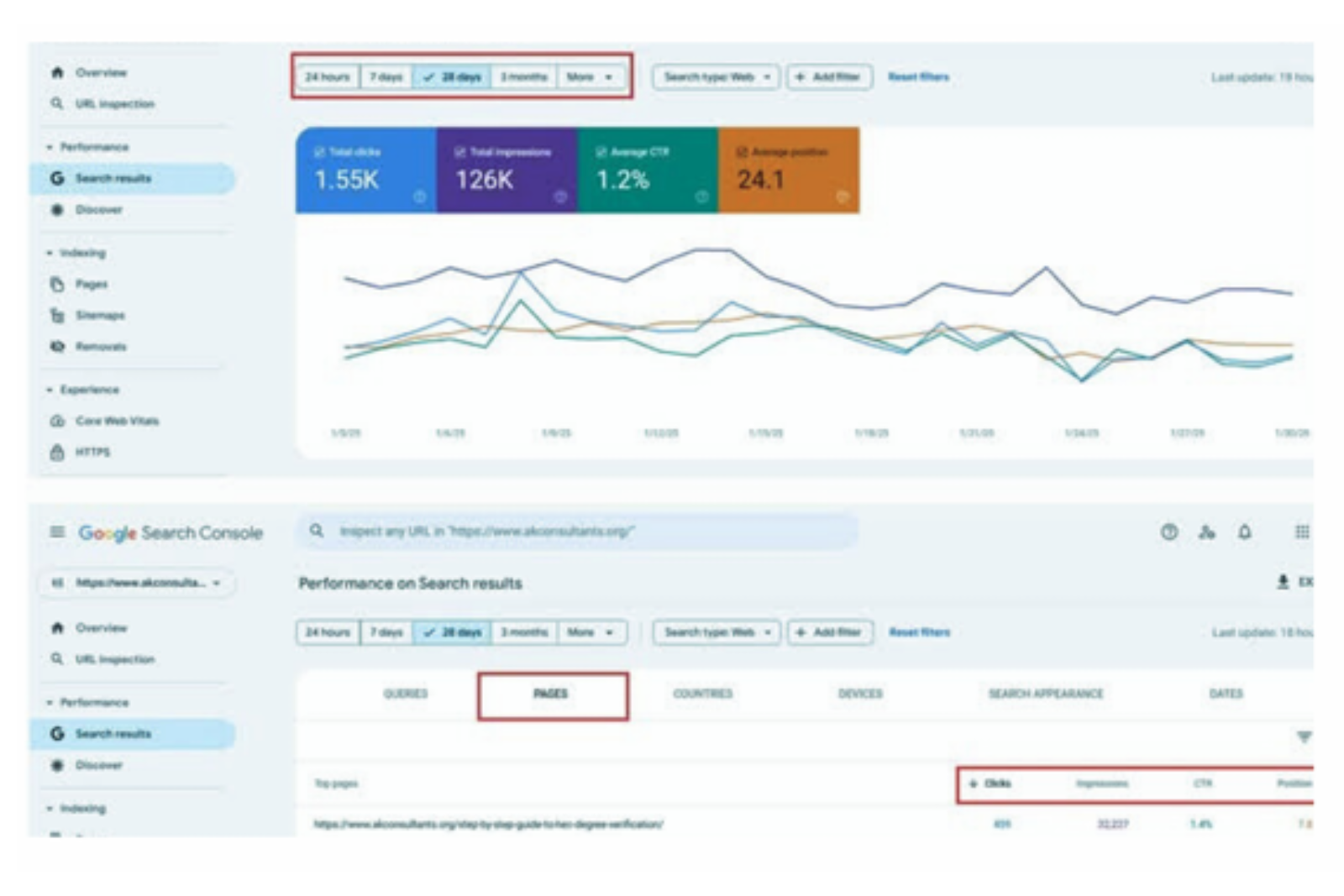Open the notifications bell icon
Screen dimensions: 1344x896
point(1245,532)
